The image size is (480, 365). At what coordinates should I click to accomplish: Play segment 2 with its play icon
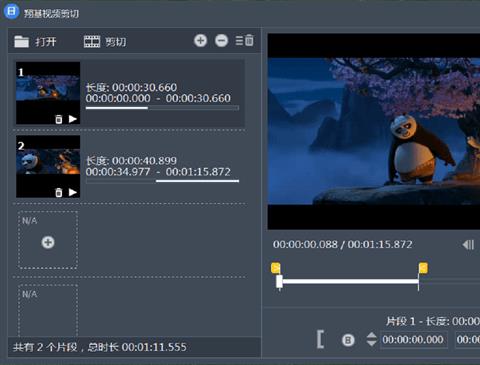tap(73, 192)
